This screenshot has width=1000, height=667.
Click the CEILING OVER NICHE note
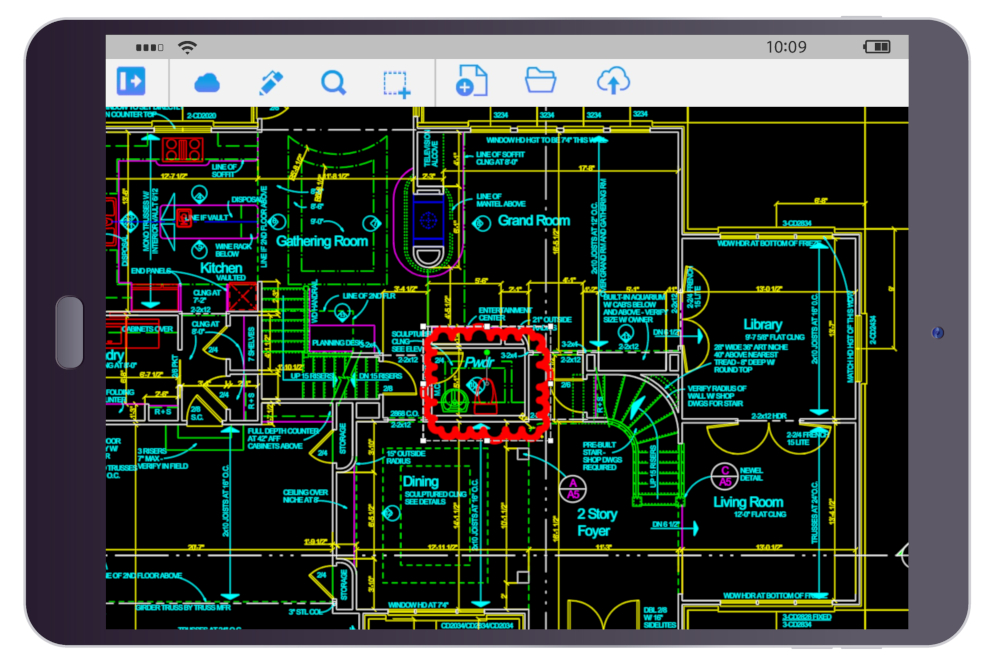[305, 496]
